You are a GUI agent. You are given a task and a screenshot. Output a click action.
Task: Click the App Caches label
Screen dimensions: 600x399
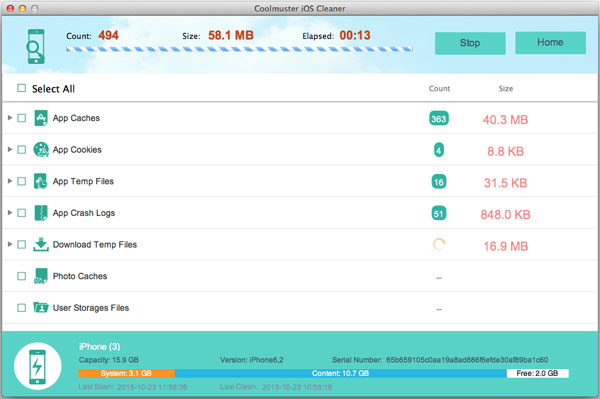point(76,118)
